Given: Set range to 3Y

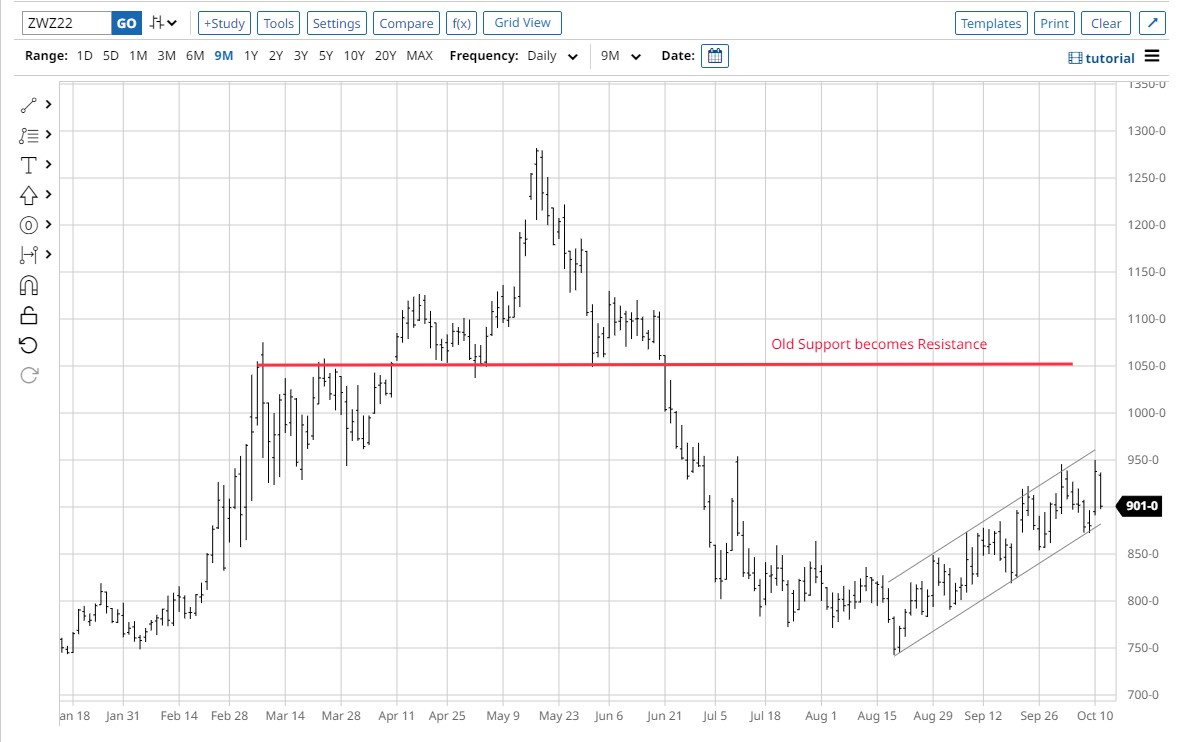Looking at the screenshot, I should 301,55.
